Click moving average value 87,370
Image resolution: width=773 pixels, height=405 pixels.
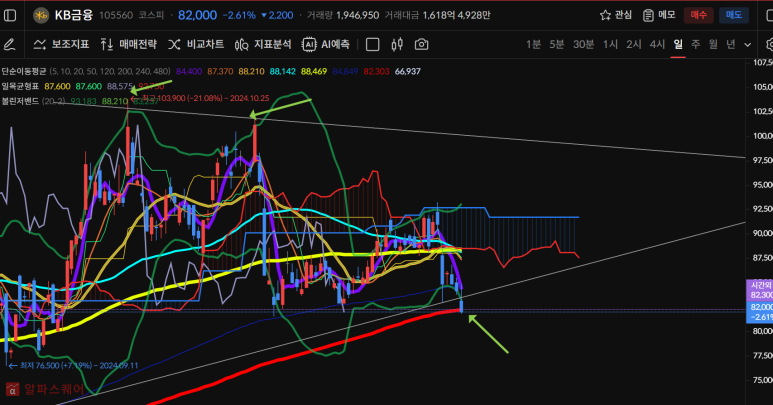point(220,71)
